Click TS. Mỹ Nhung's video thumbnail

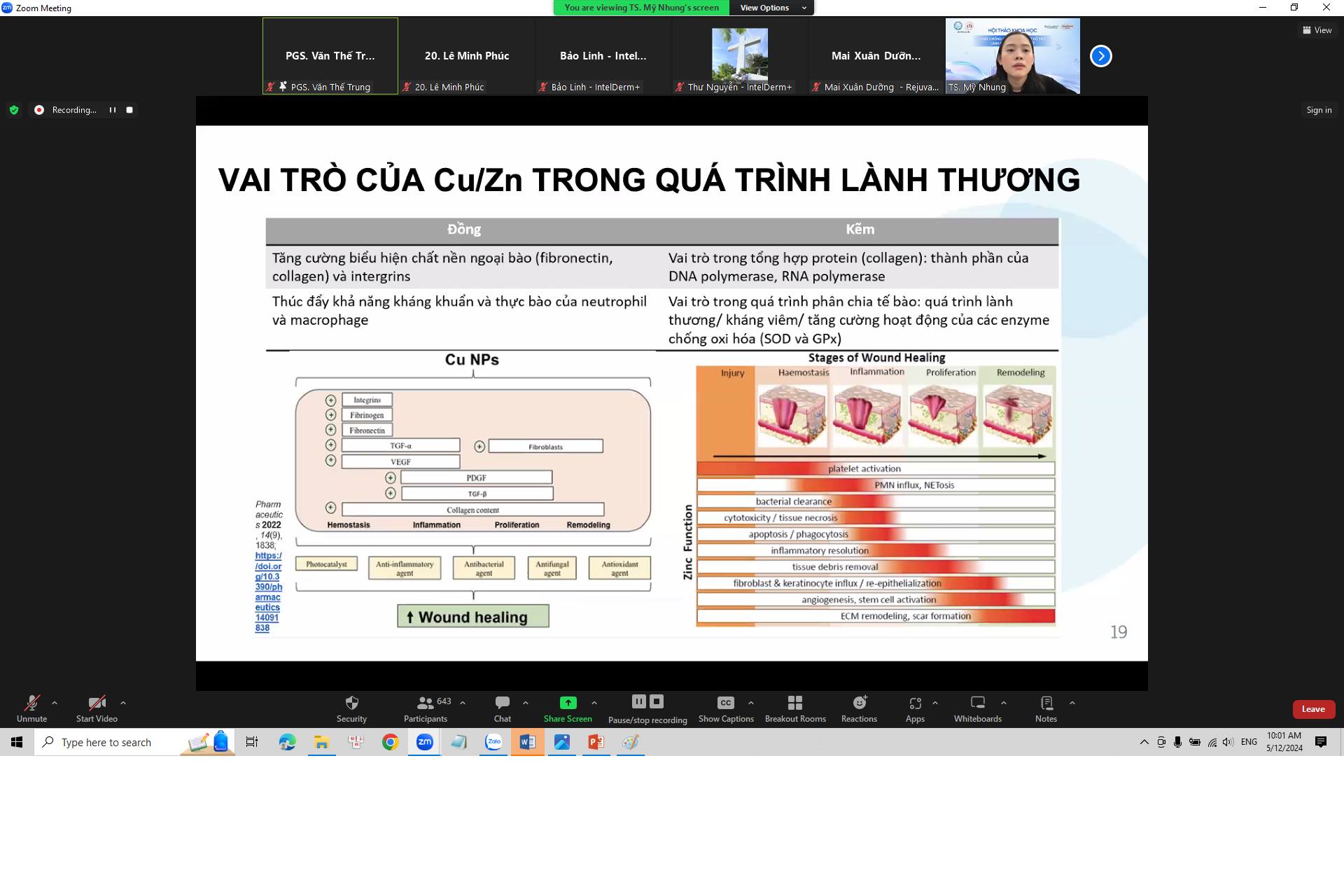click(x=1012, y=56)
